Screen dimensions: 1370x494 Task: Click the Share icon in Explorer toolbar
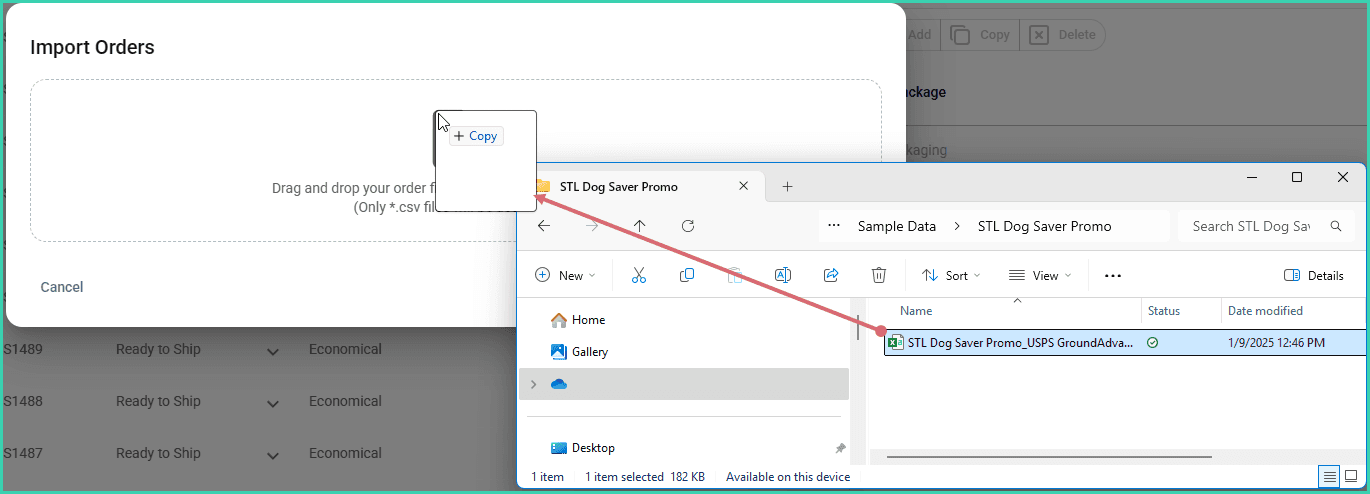pyautogui.click(x=830, y=275)
